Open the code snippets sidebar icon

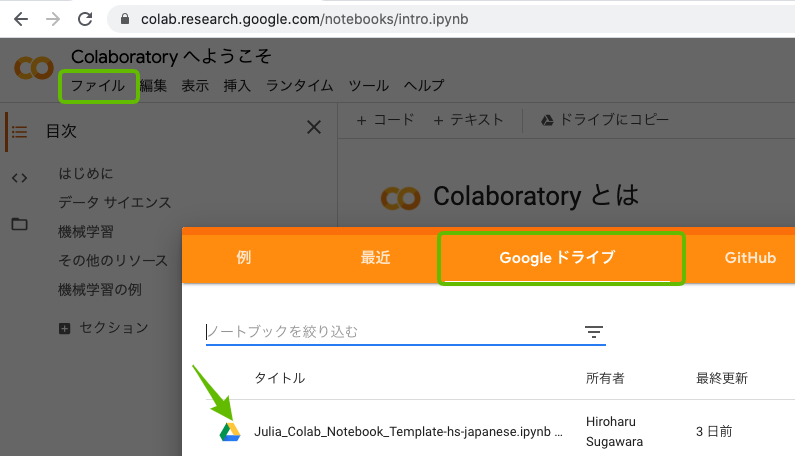click(x=19, y=178)
